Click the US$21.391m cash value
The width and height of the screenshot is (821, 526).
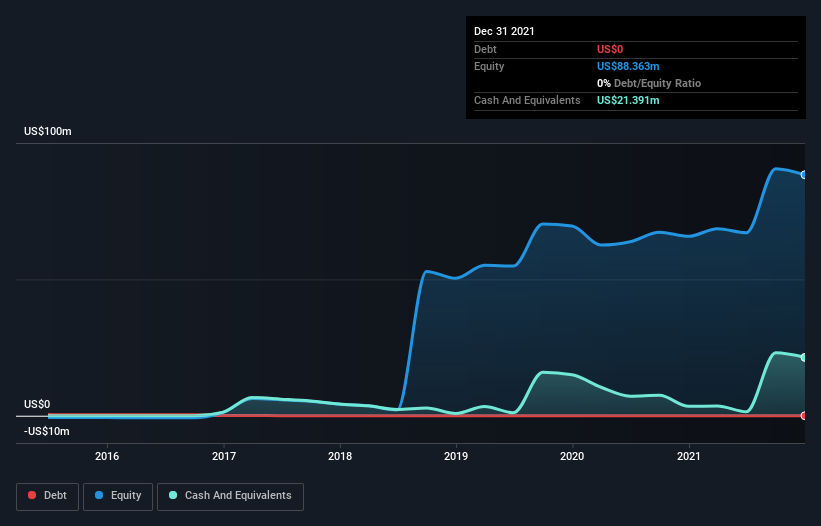[x=628, y=100]
